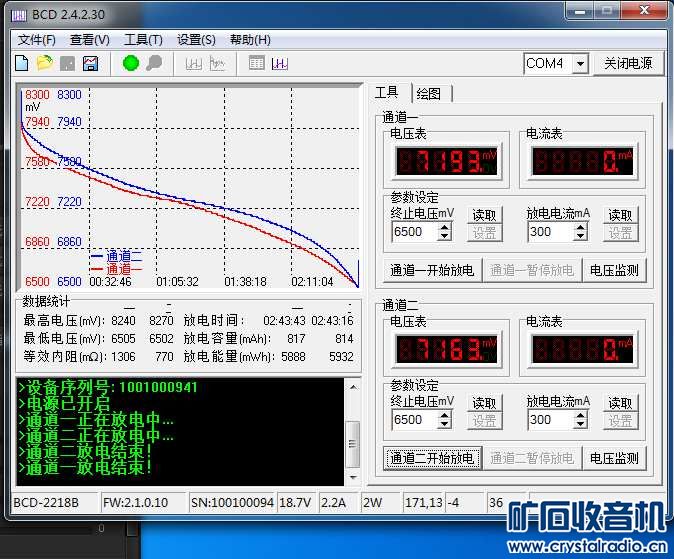Decrease channel two cutoff voltage with down arrow
This screenshot has width=674, height=559.
[445, 424]
